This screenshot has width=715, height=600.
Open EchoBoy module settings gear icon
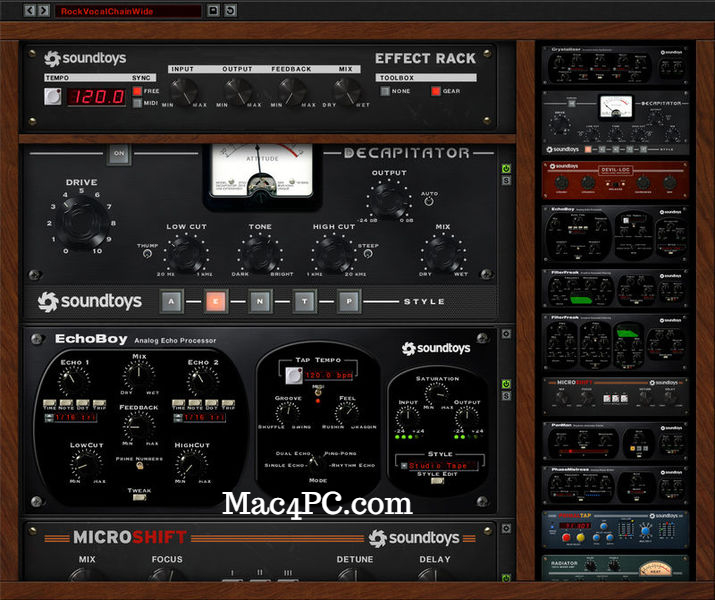(506, 334)
